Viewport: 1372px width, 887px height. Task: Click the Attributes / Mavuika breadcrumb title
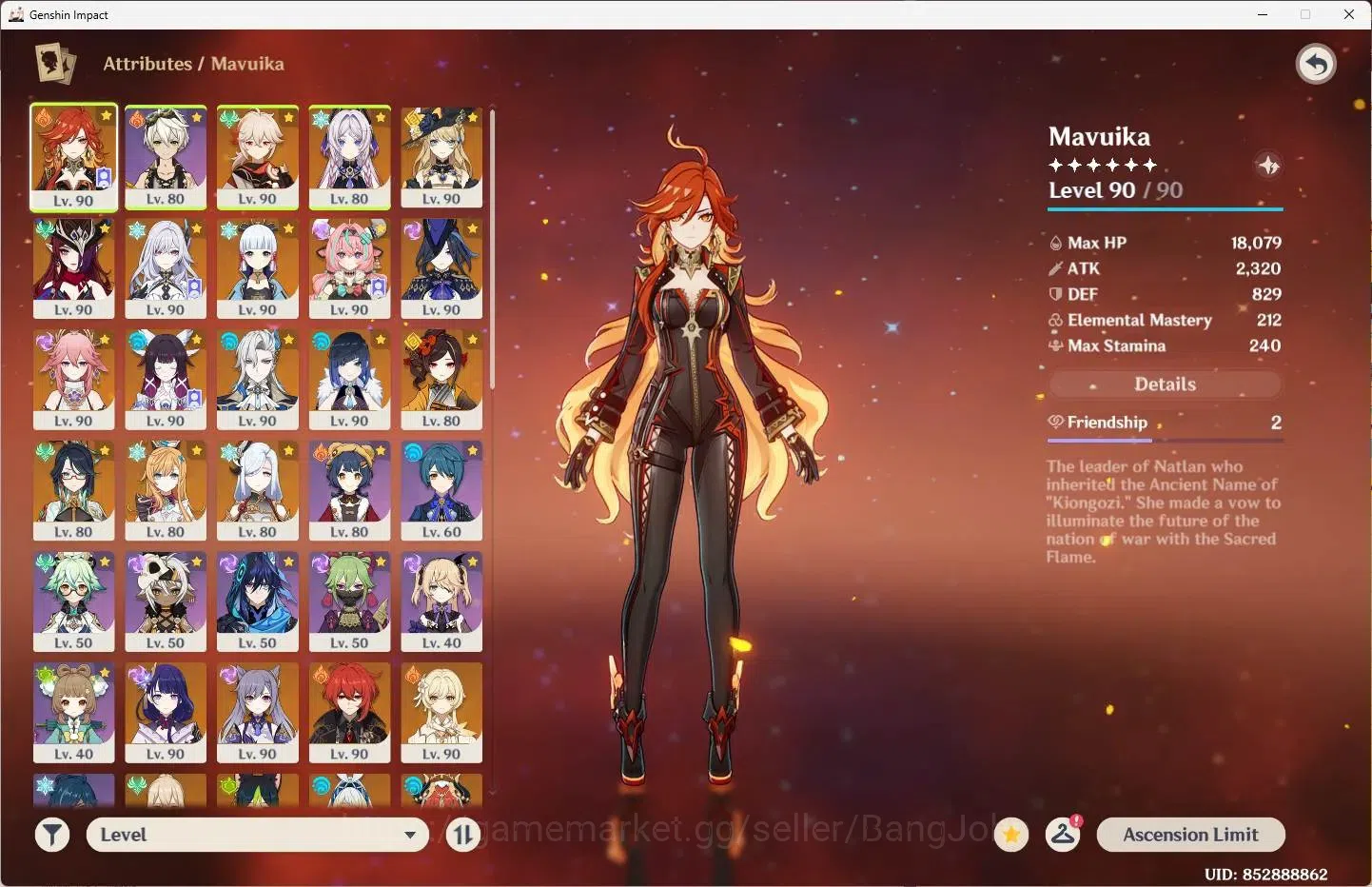pyautogui.click(x=193, y=64)
